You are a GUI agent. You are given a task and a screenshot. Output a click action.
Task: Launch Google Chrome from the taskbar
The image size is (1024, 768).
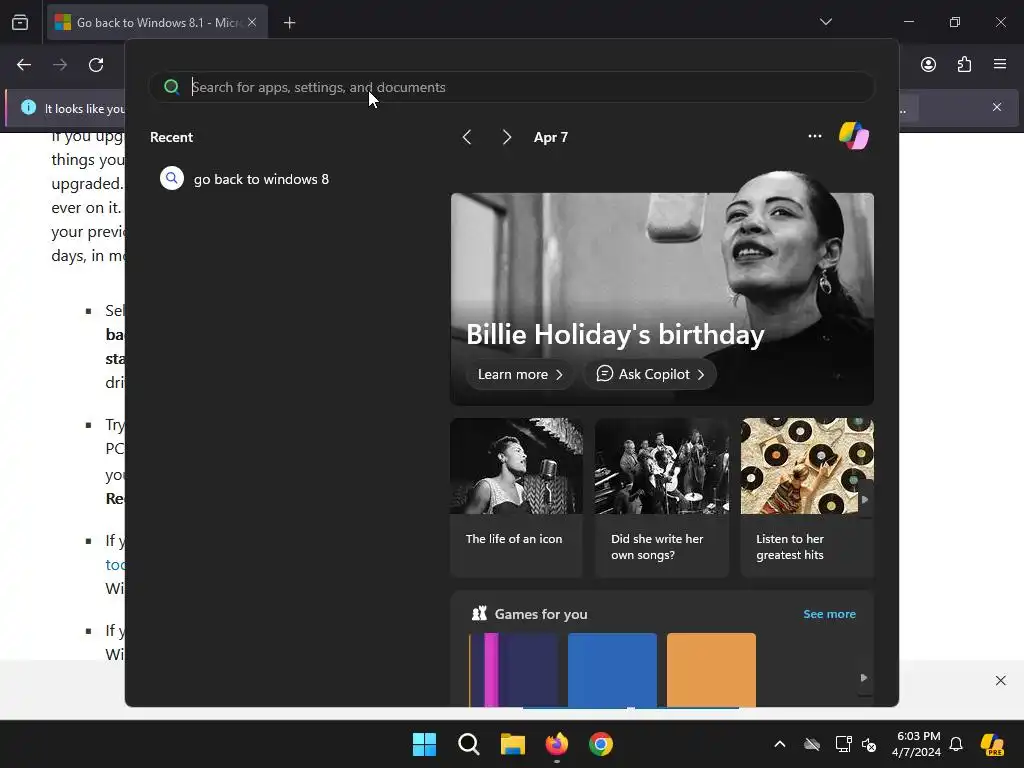coord(601,744)
